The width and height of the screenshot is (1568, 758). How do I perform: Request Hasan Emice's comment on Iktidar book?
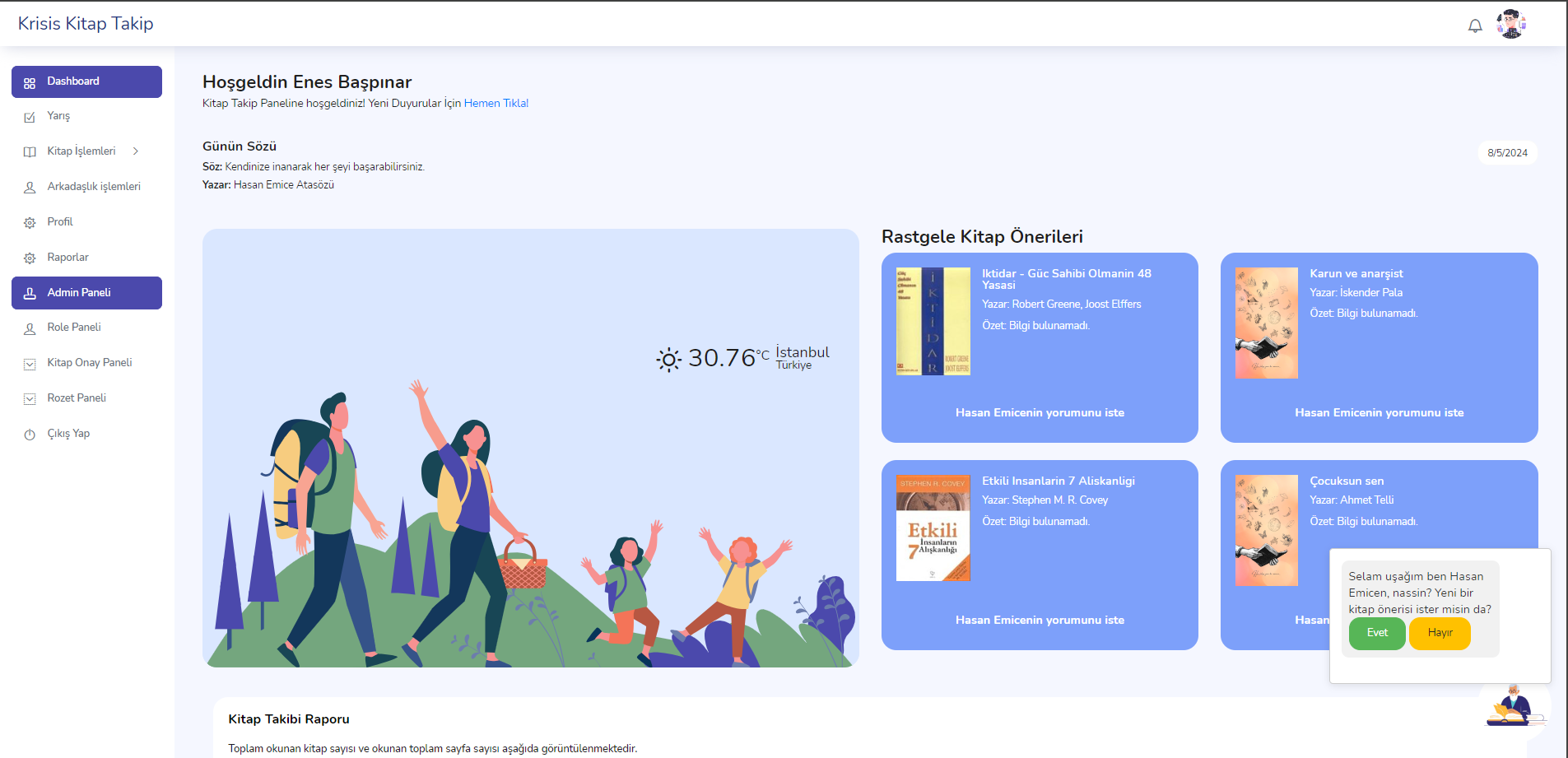[x=1039, y=413]
